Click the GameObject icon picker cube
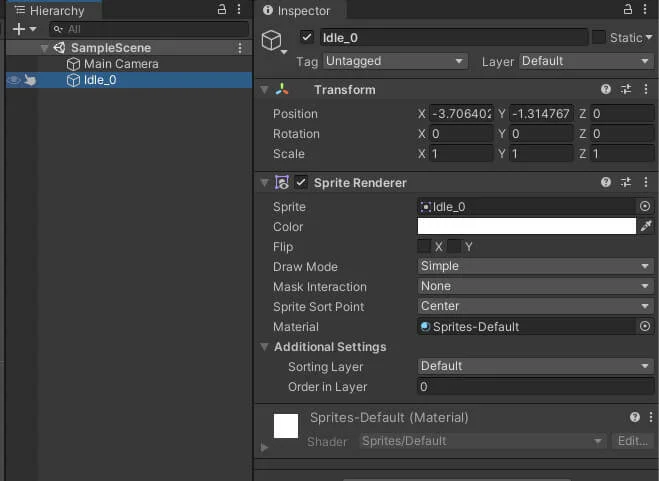The image size is (659, 481). point(272,40)
